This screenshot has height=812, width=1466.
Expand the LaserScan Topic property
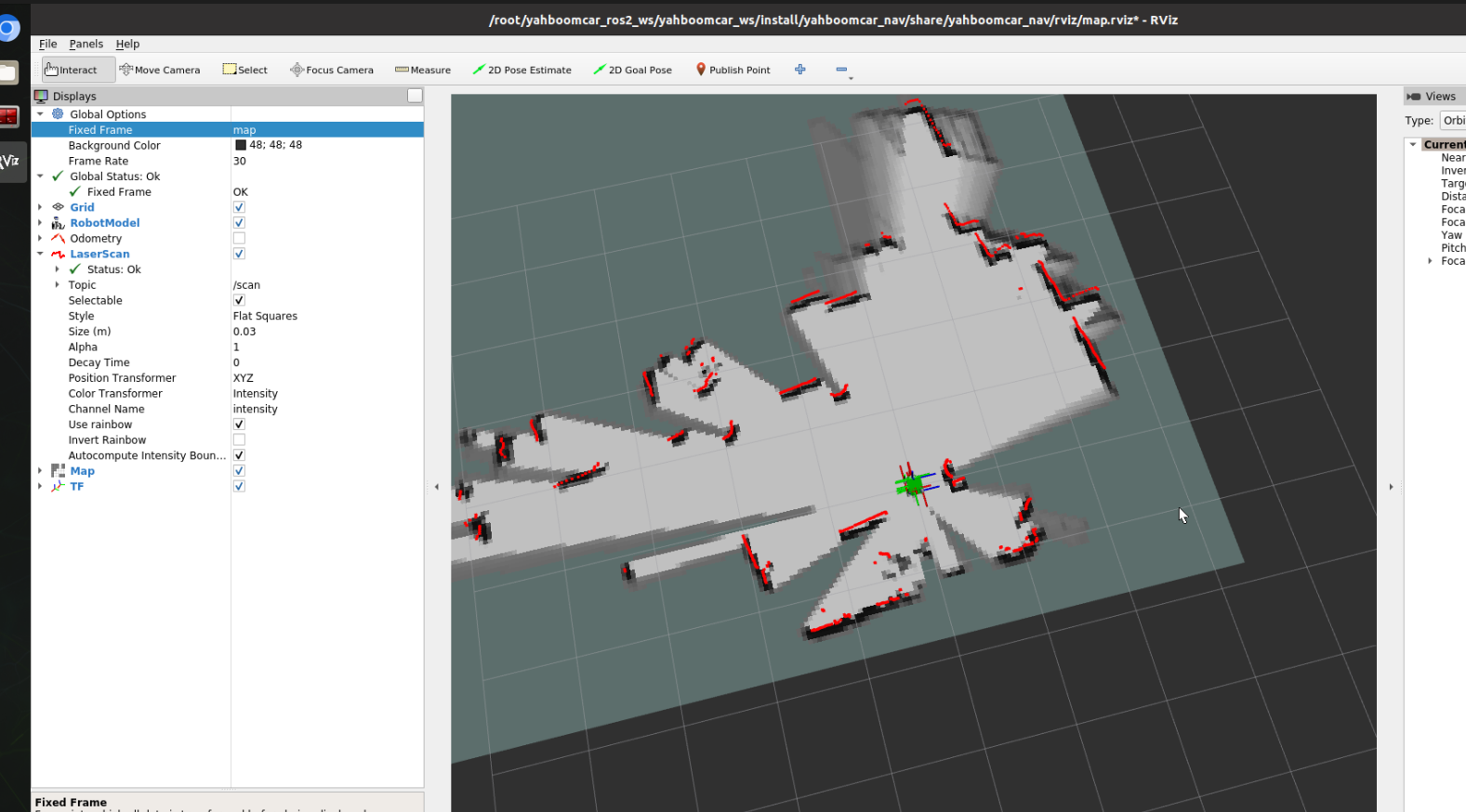coord(58,285)
